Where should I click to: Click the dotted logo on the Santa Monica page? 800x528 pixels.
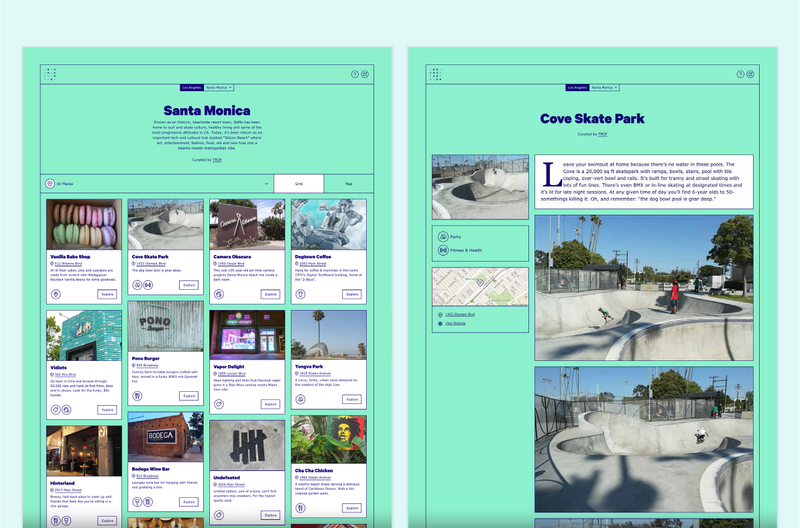click(x=49, y=74)
